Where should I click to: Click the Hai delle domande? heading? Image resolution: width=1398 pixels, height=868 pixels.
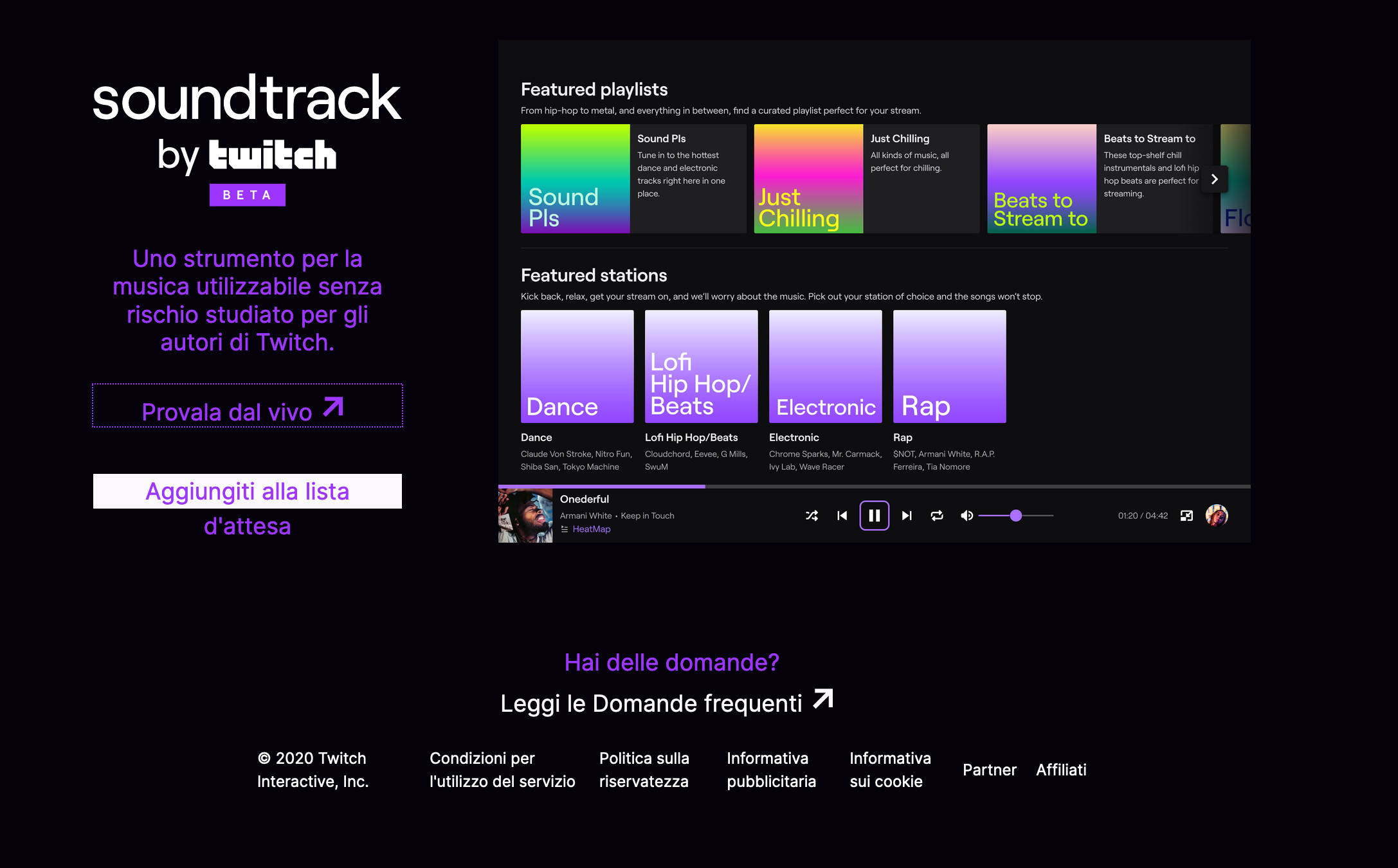tap(671, 662)
